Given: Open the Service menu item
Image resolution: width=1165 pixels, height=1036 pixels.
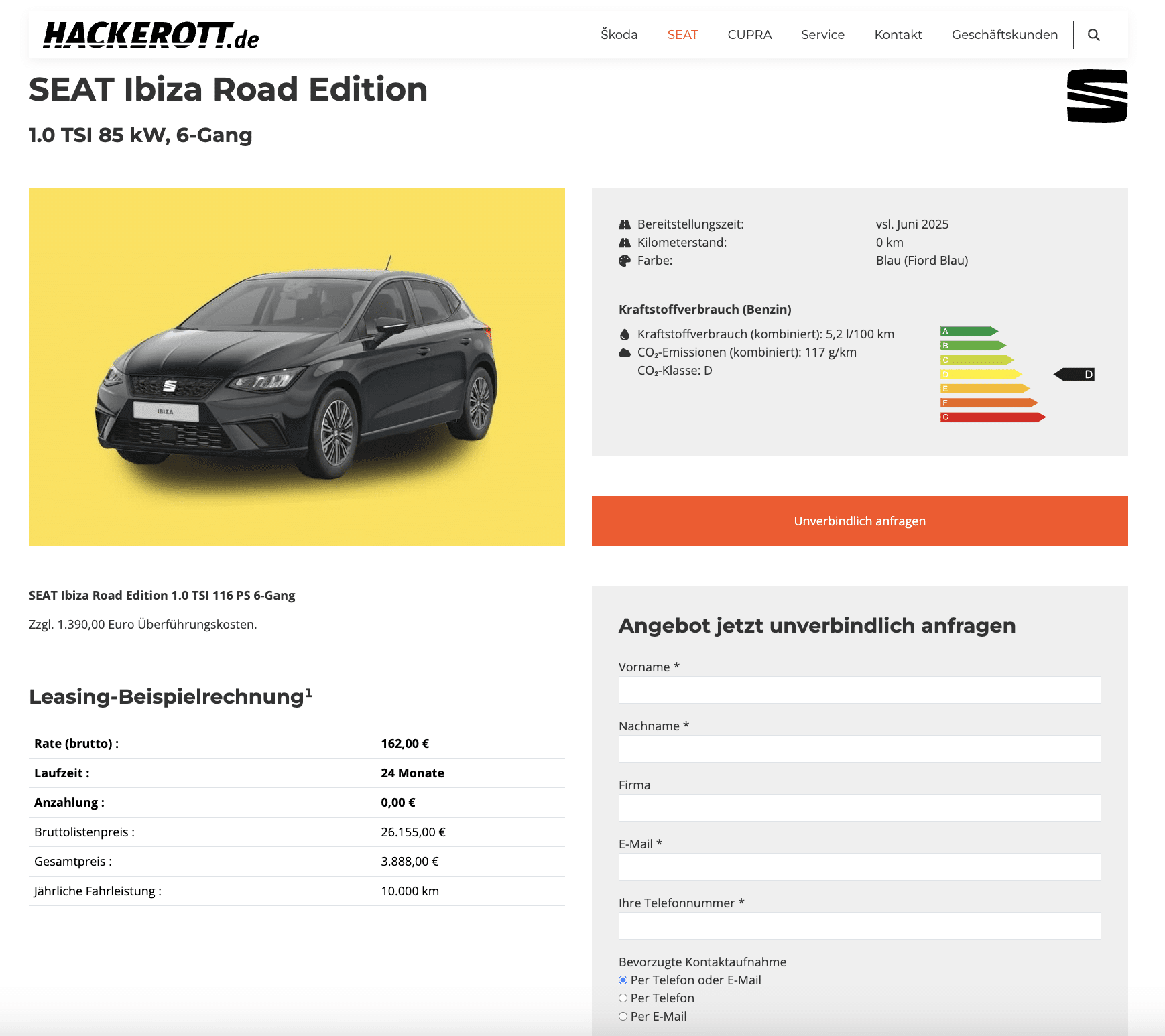Looking at the screenshot, I should [x=822, y=35].
